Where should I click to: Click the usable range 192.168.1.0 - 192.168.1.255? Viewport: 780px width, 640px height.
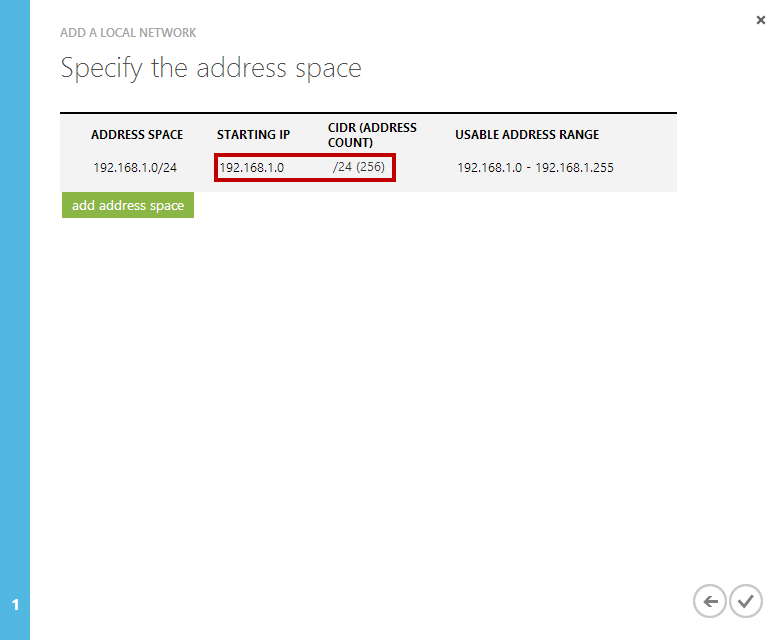pos(535,168)
